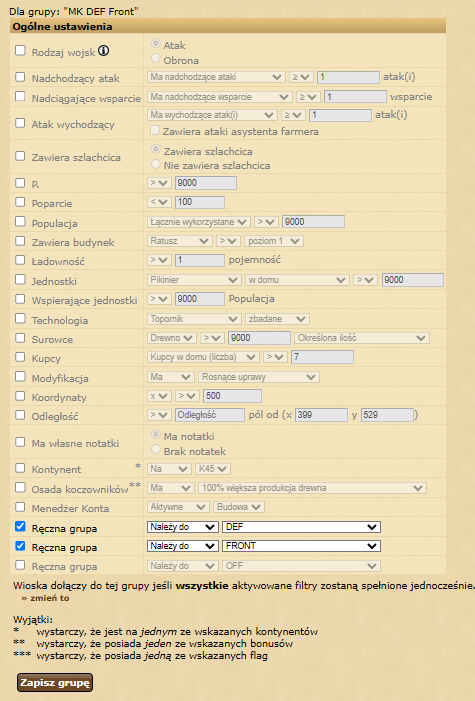Enable the Nadciągające wsparcie checkbox
Image resolution: width=475 pixels, height=701 pixels.
20,97
